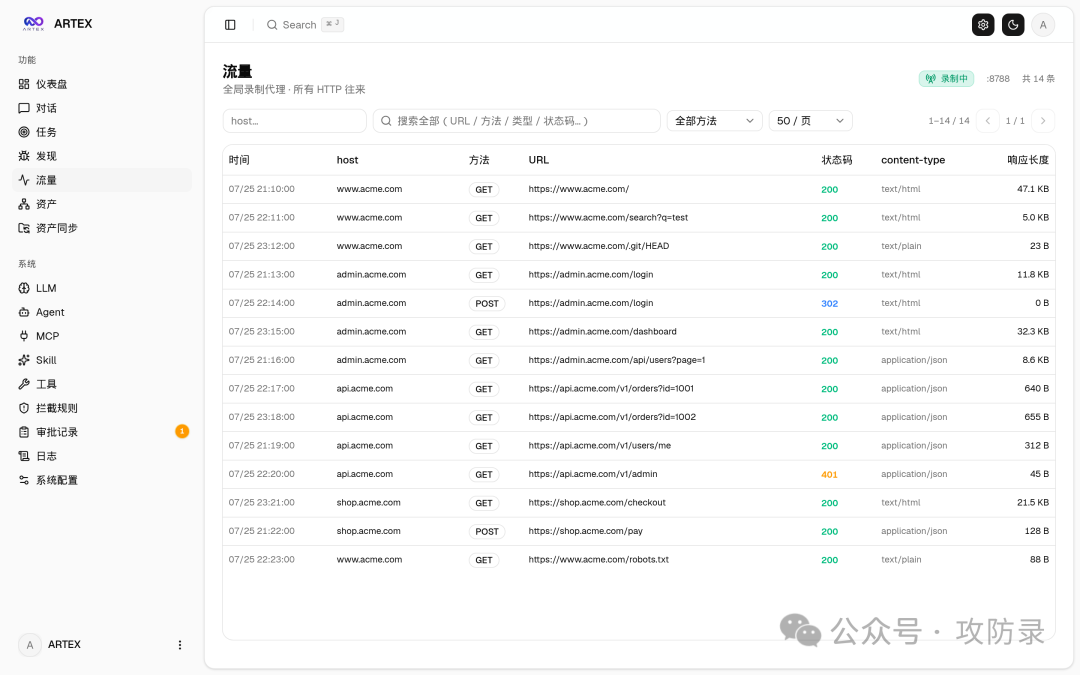The width and height of the screenshot is (1080, 675).
Task: Click the 搜索全部 search input field
Action: point(517,121)
